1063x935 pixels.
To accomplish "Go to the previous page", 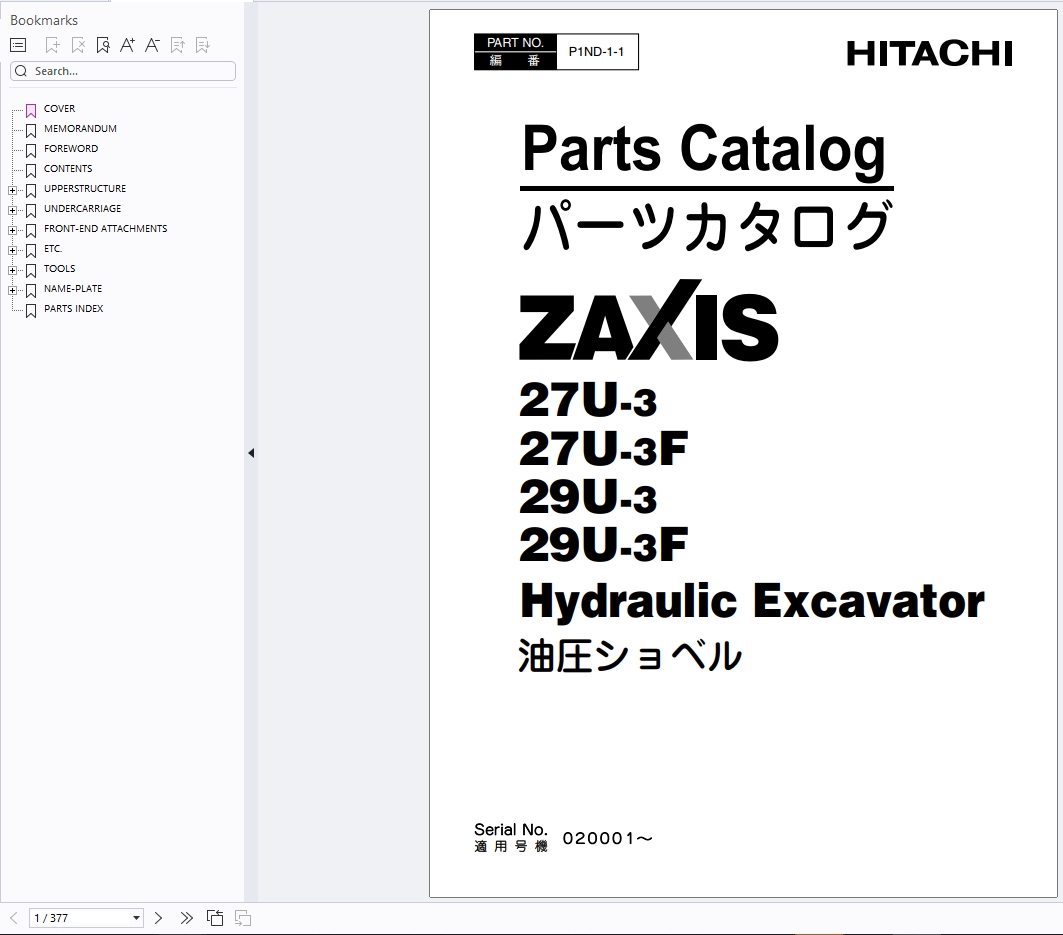I will [14, 918].
